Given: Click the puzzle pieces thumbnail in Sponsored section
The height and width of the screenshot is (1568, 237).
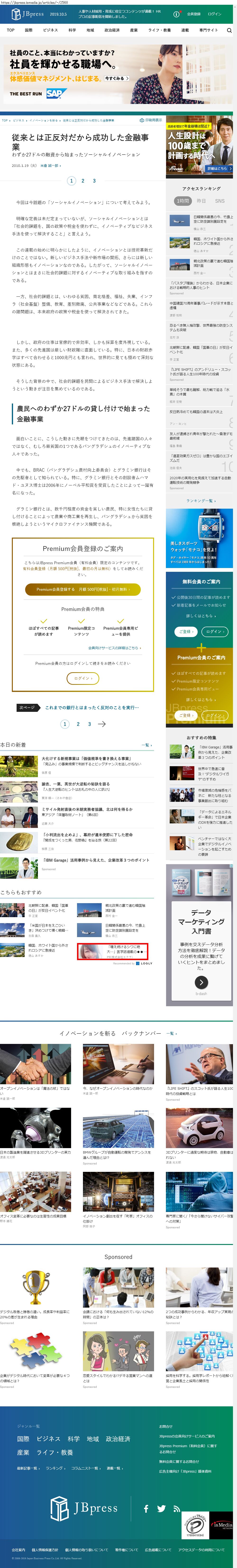Looking at the screenshot, I should (35, 1351).
